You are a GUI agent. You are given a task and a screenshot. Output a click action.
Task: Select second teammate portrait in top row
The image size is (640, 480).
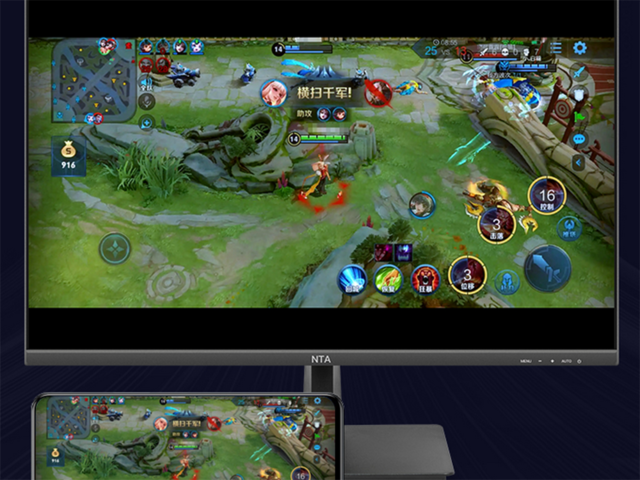pos(162,47)
